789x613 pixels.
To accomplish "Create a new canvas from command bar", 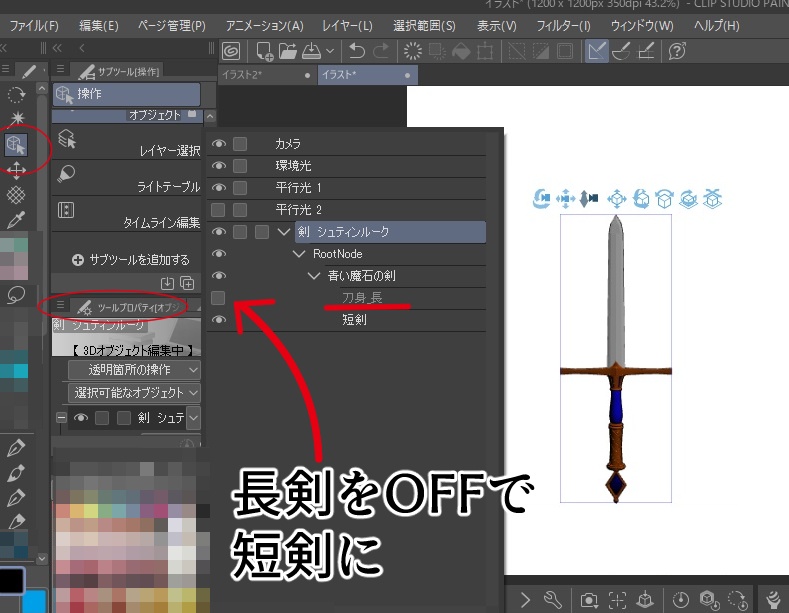I will 264,51.
